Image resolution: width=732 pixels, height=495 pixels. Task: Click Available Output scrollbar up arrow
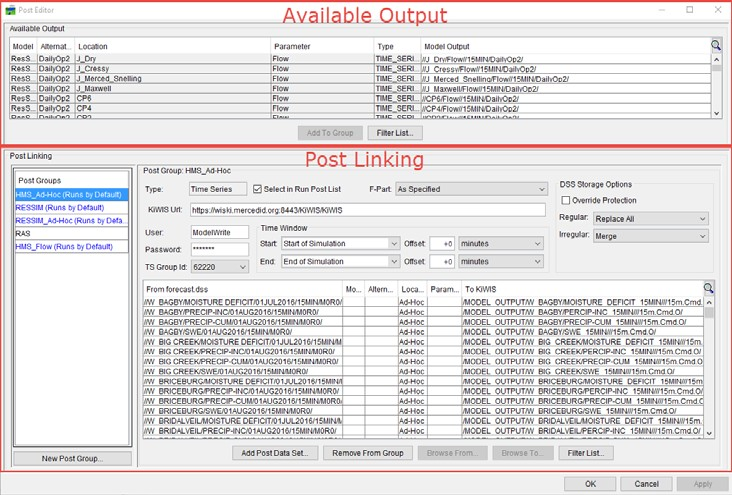click(x=716, y=60)
